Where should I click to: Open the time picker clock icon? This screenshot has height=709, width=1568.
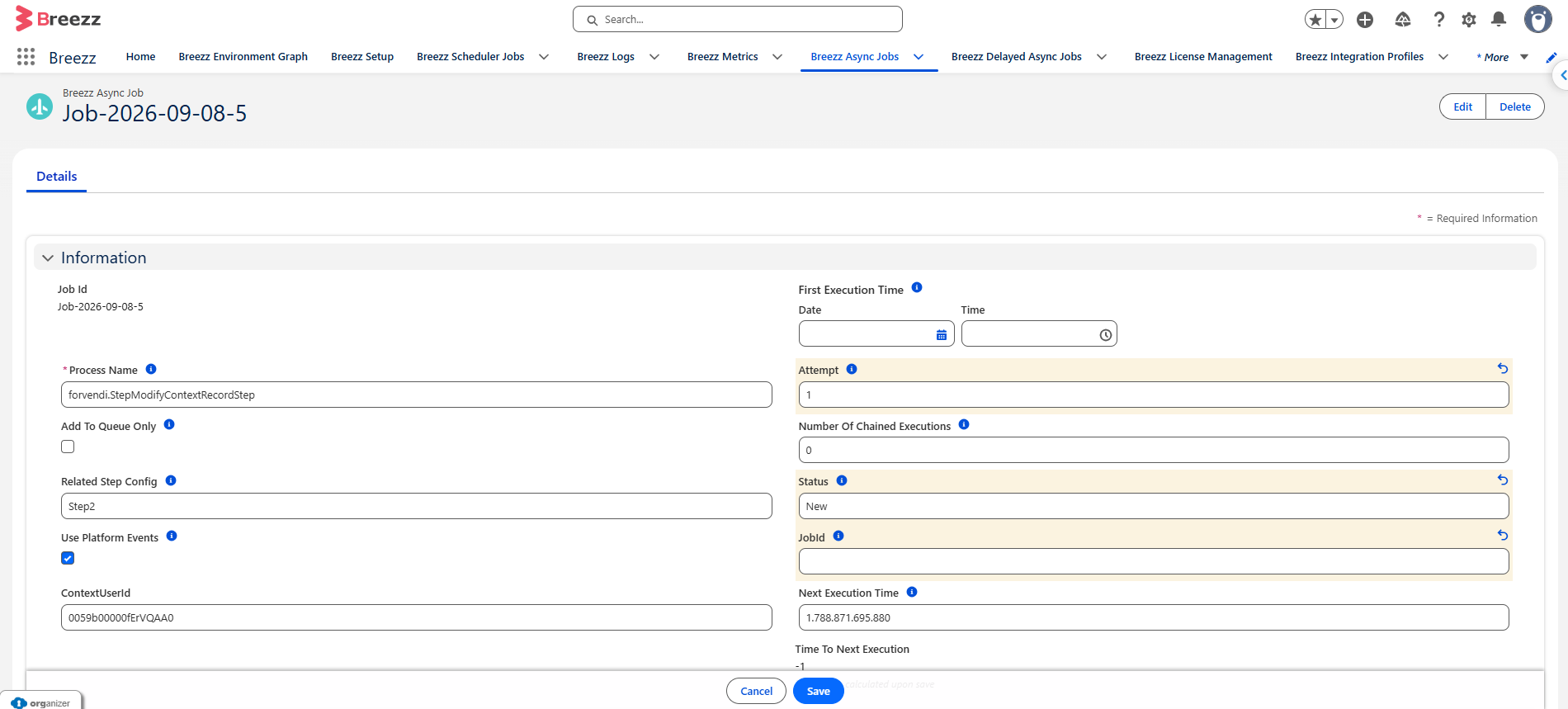click(1105, 334)
